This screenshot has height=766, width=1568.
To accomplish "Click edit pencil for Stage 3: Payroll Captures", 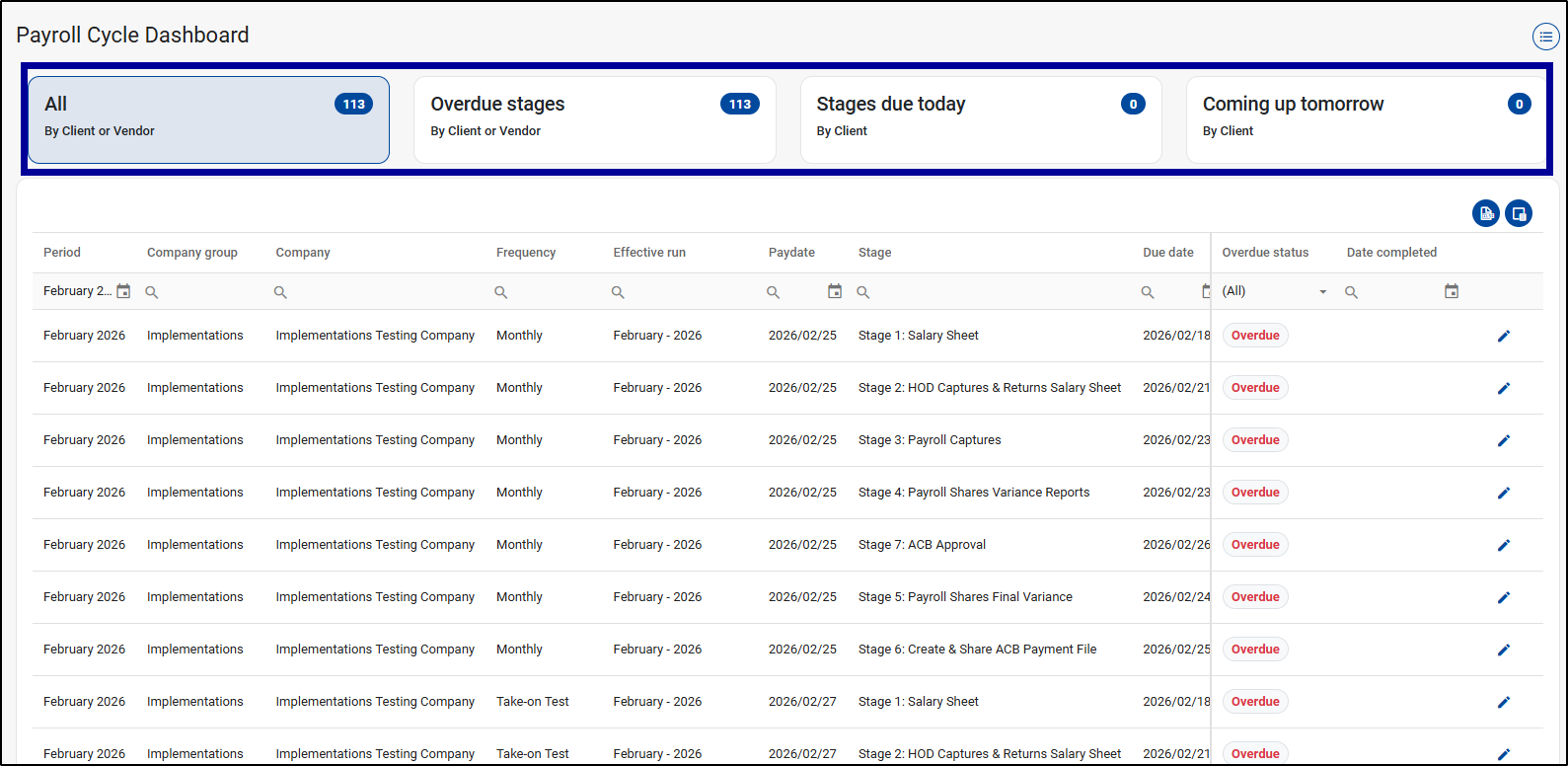I will (x=1503, y=440).
